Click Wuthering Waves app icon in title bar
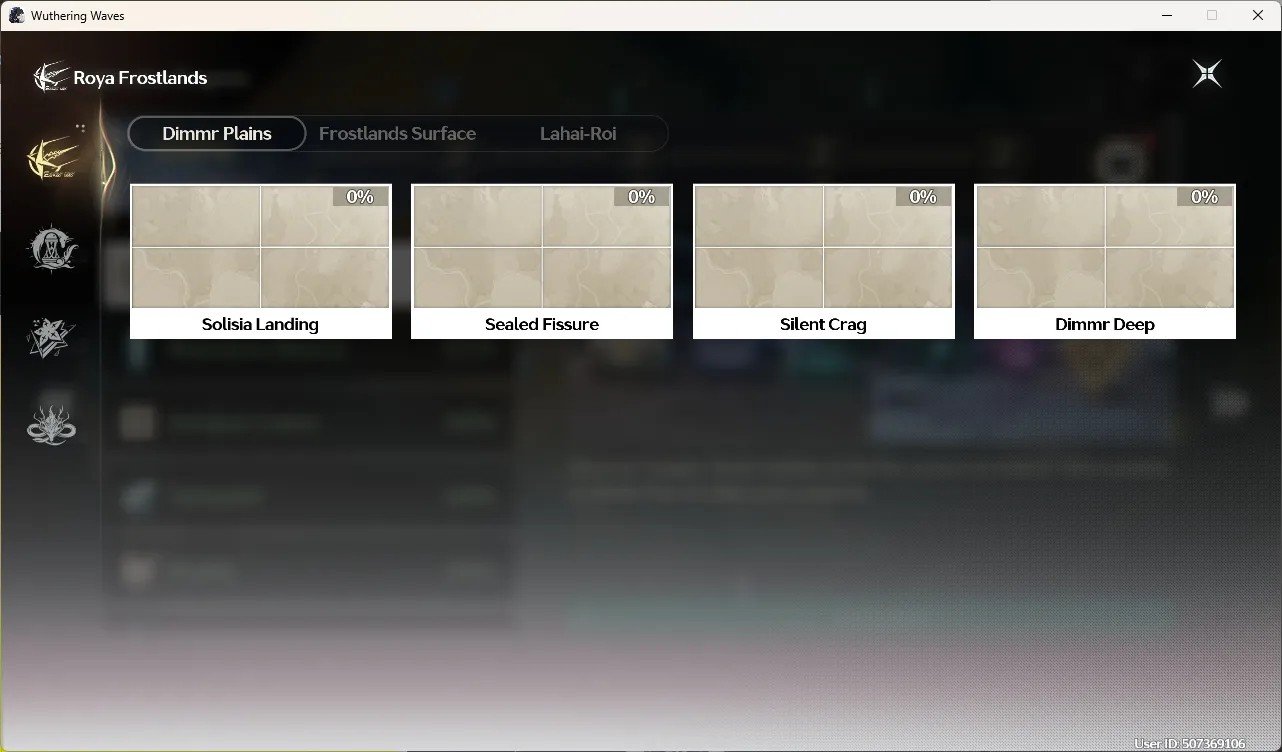Image resolution: width=1282 pixels, height=752 pixels. click(16, 15)
